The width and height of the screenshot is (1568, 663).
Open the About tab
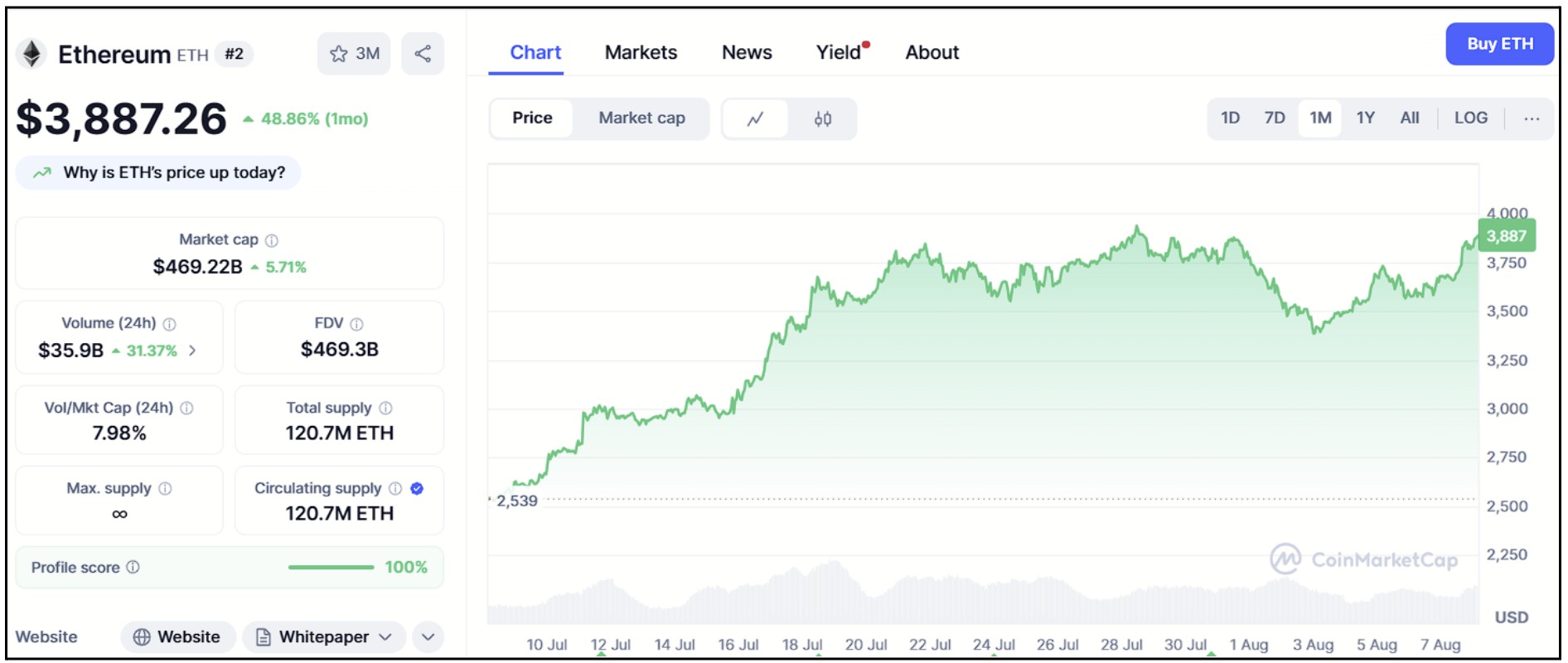click(x=932, y=52)
